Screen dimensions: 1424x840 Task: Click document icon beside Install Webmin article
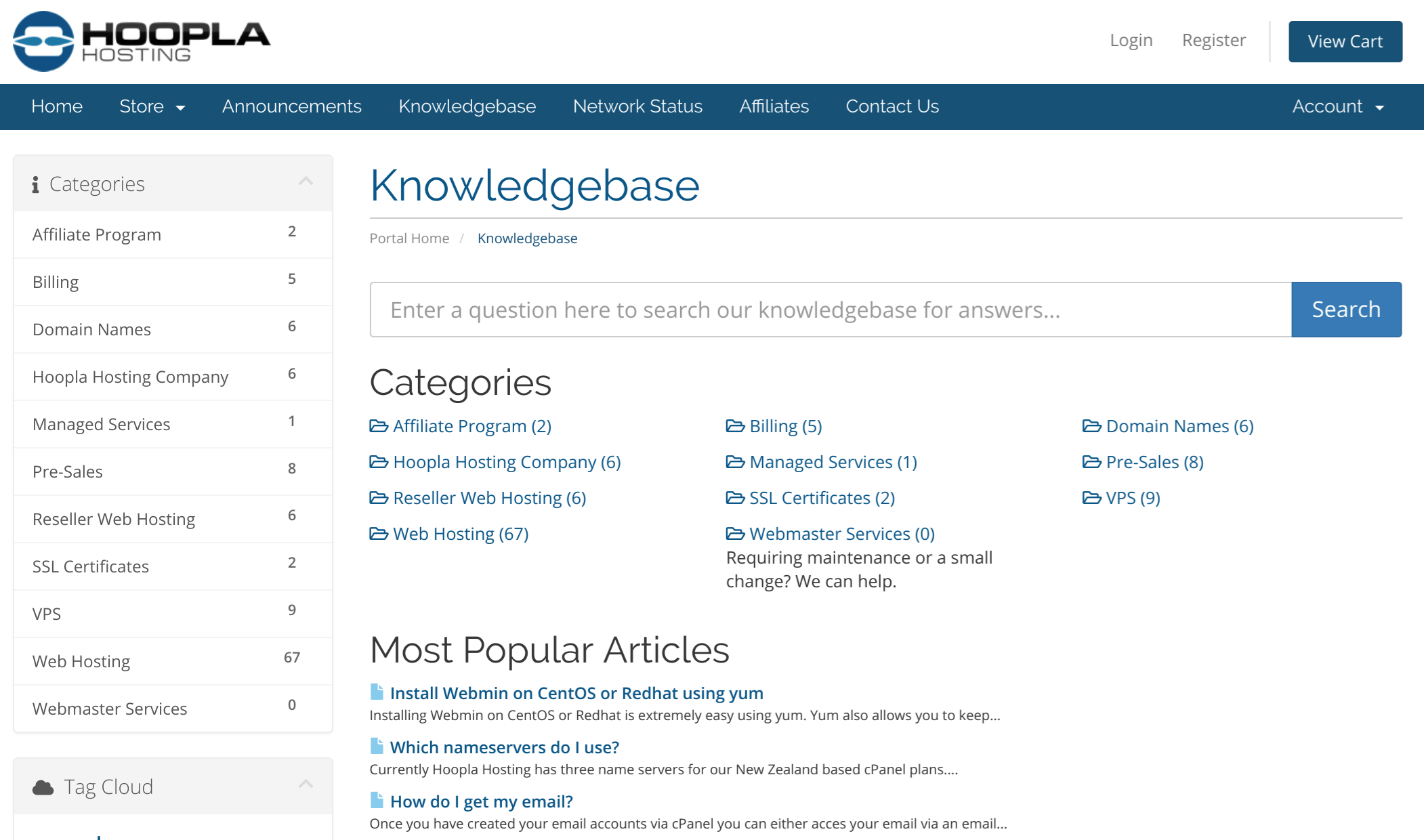click(377, 692)
